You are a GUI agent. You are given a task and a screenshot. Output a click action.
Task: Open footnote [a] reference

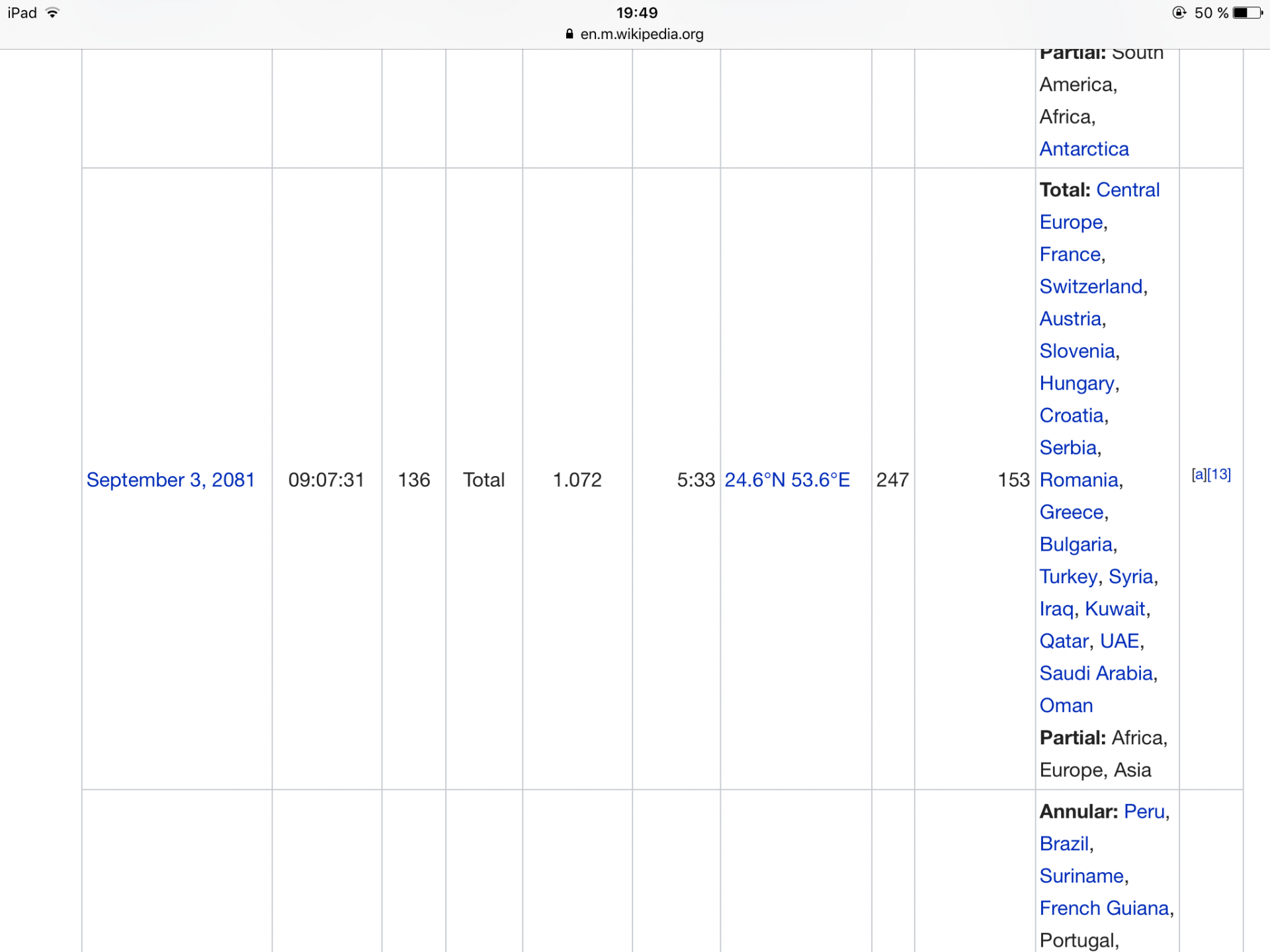pyautogui.click(x=1199, y=474)
